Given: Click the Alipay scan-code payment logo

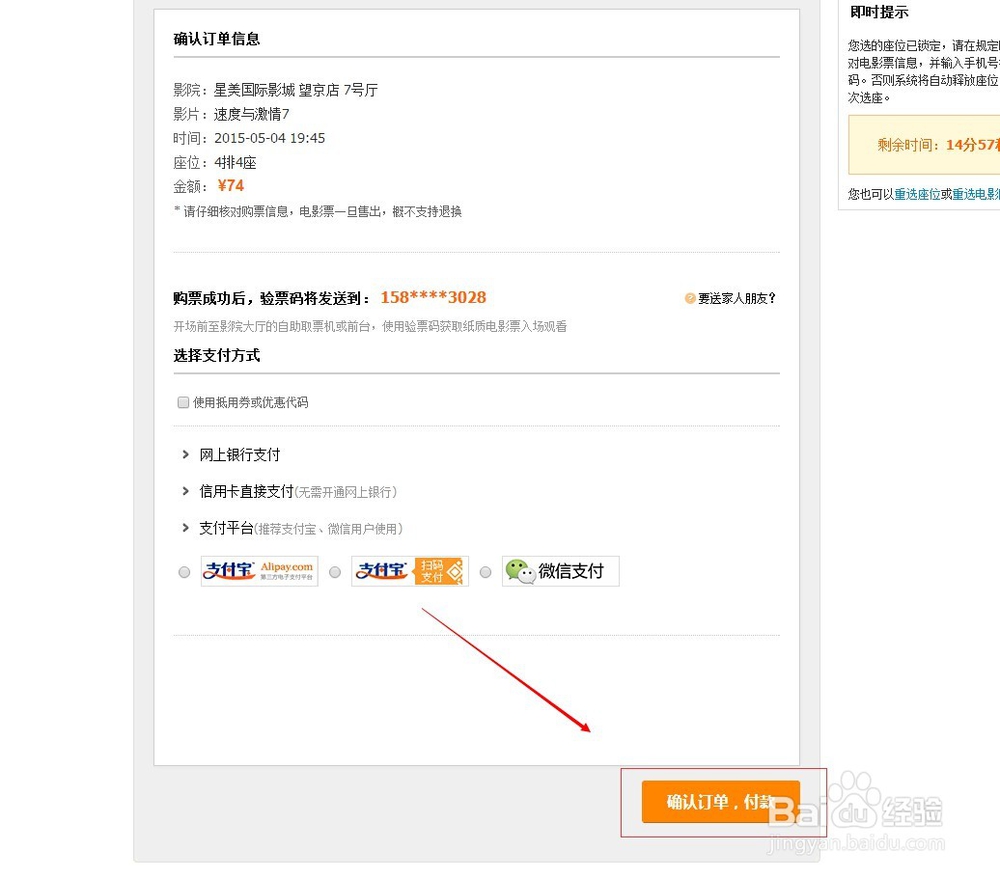Looking at the screenshot, I should click(409, 571).
